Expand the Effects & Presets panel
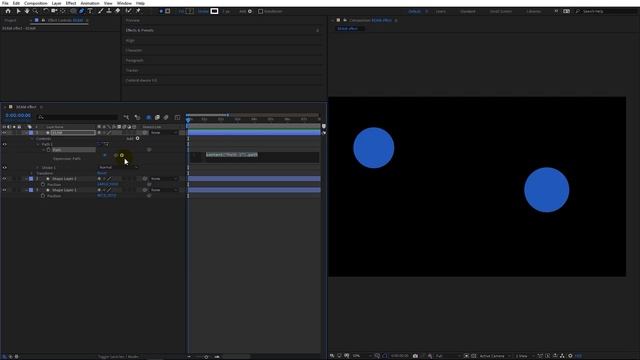 (x=140, y=30)
